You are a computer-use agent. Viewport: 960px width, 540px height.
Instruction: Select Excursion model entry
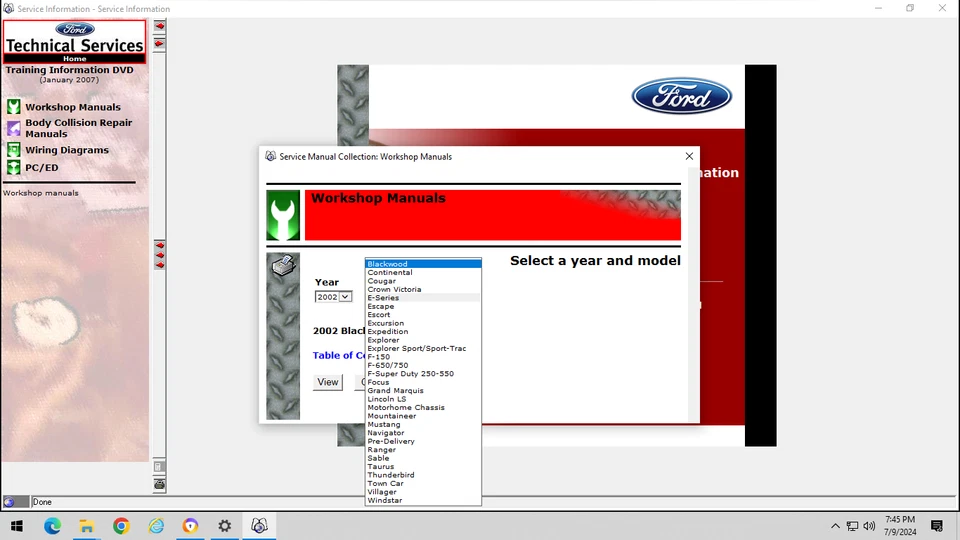(x=423, y=323)
